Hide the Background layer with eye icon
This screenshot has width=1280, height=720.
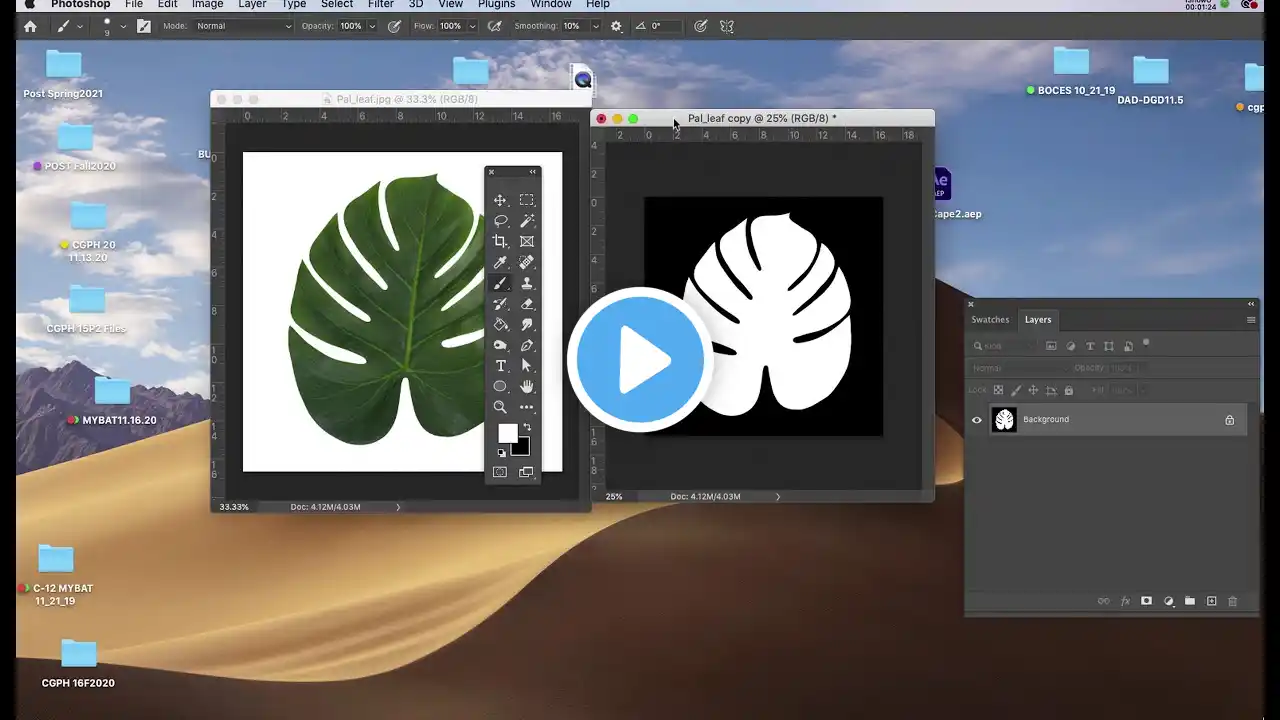pos(977,420)
